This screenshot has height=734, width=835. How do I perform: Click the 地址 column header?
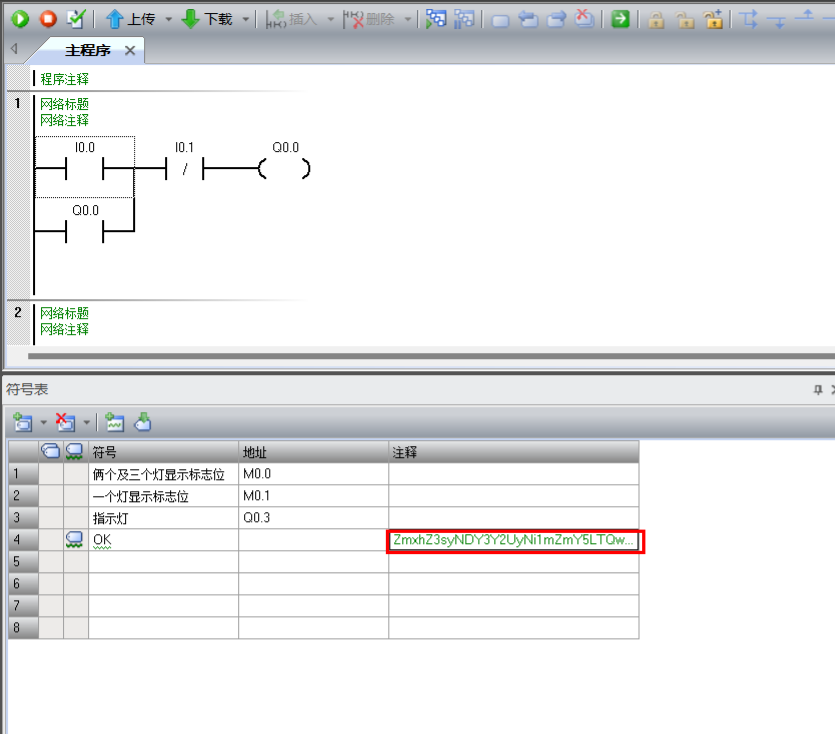point(313,452)
